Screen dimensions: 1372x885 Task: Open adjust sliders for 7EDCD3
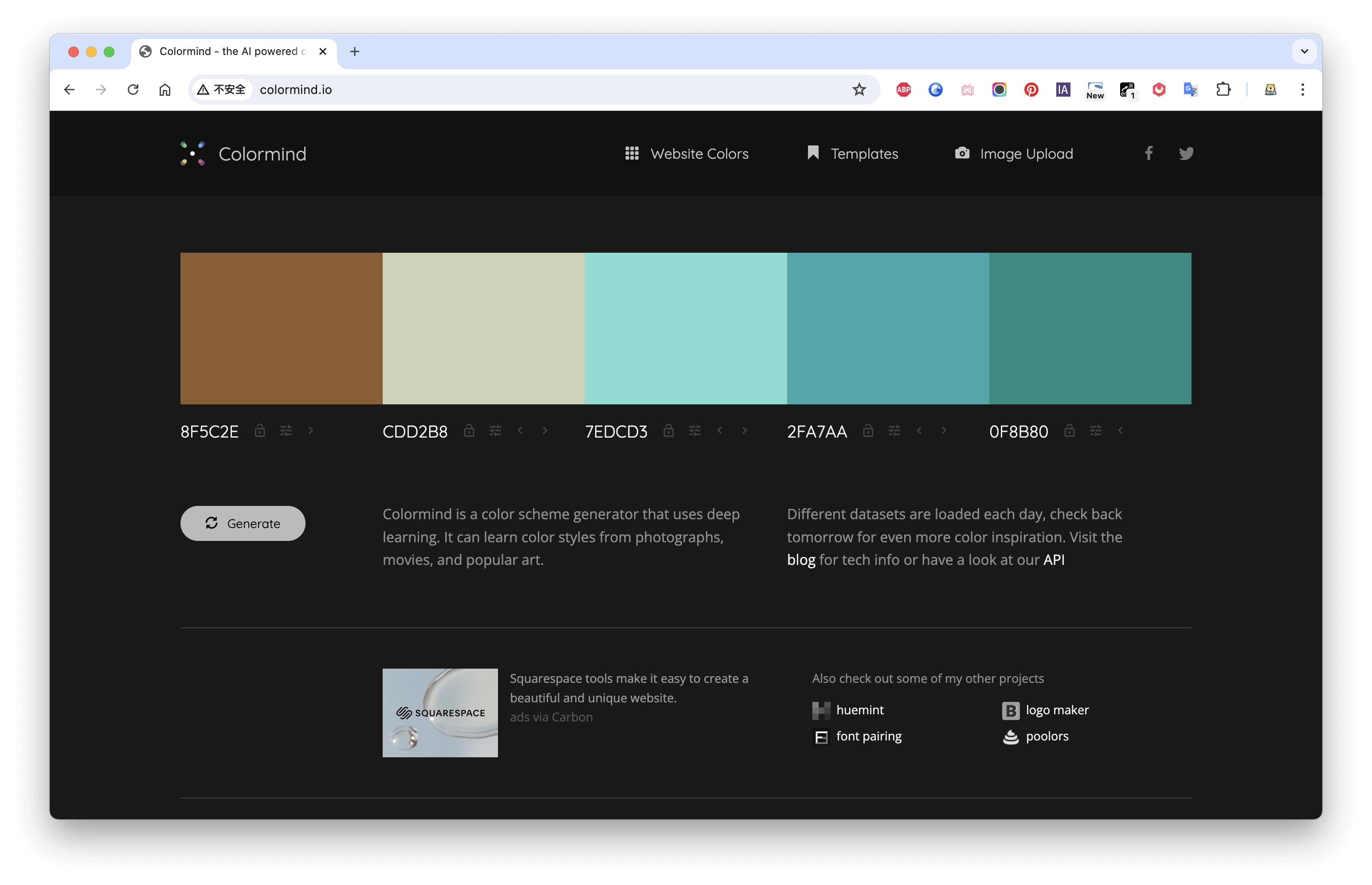click(x=694, y=431)
